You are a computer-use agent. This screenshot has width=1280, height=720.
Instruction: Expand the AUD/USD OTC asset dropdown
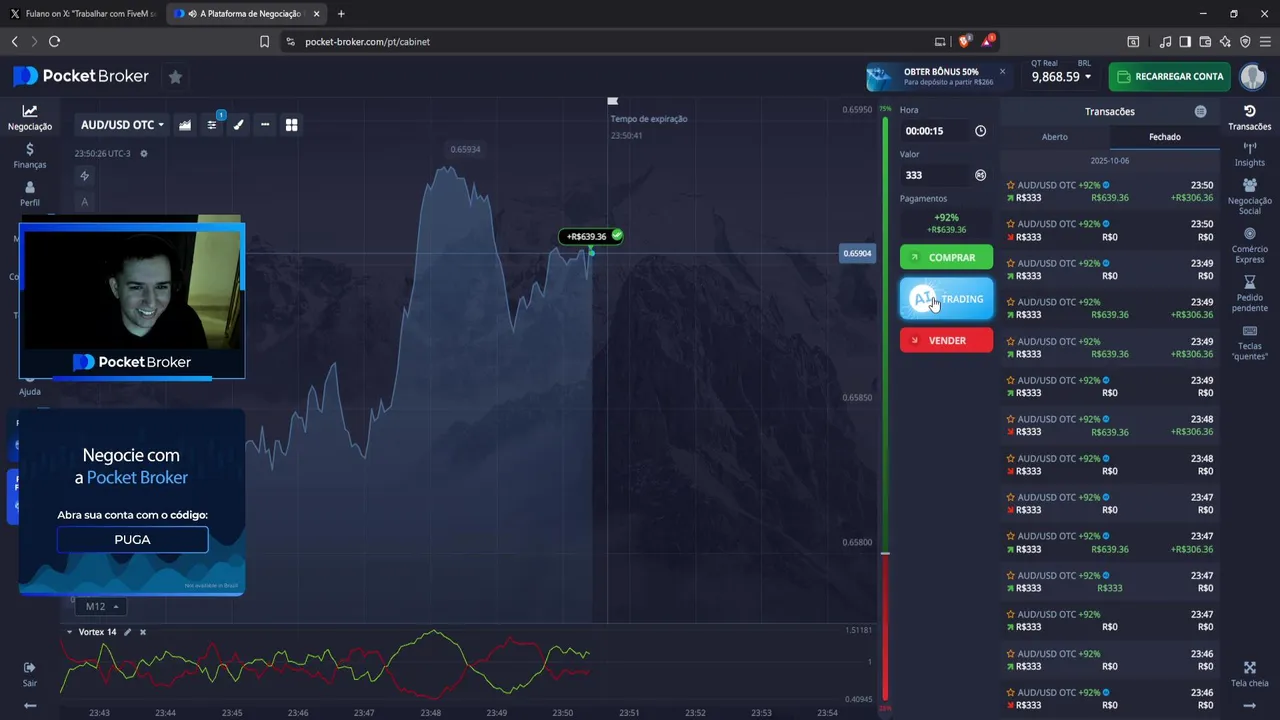click(x=122, y=125)
